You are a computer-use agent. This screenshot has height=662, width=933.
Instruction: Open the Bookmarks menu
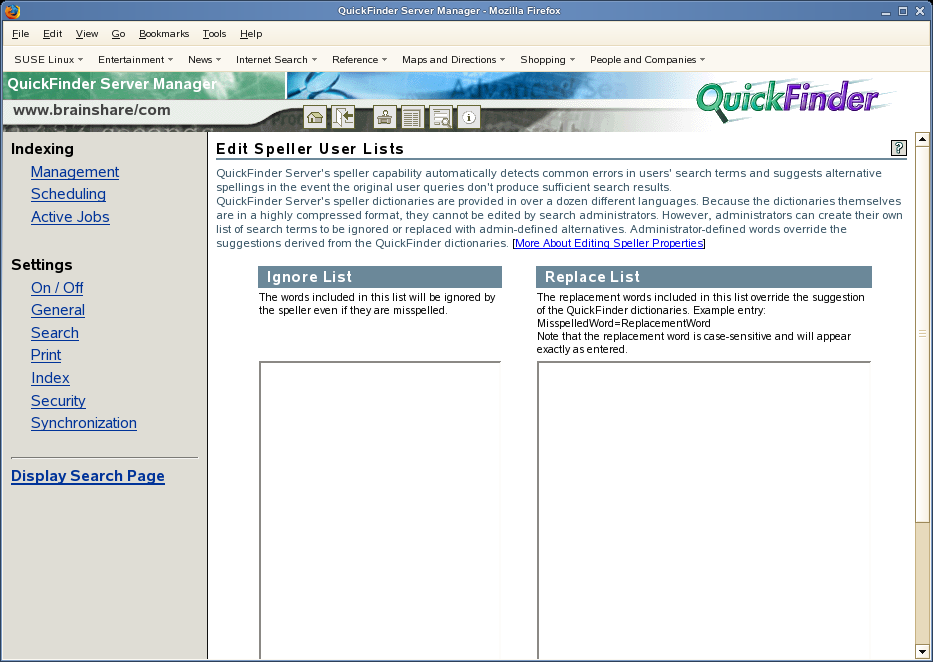164,34
